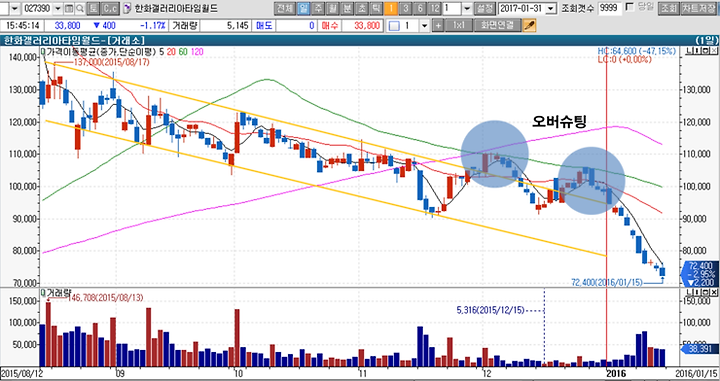Click the 화면연결 screen link button
Image resolution: width=720 pixels, height=381 pixels.
pos(498,25)
